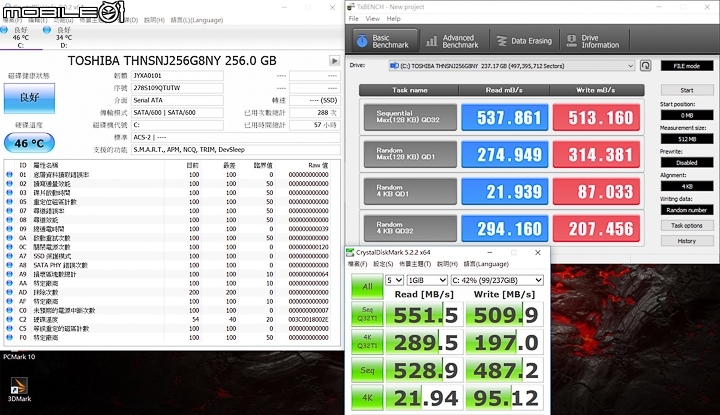Click D: drive health status circle
720x415 pixels.
pyautogui.click(x=46, y=30)
